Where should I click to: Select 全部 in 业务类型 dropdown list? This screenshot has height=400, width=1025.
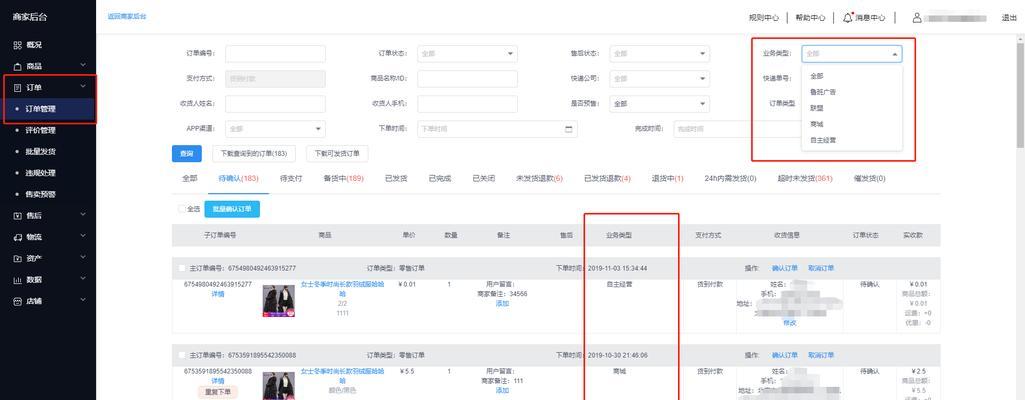(852, 76)
